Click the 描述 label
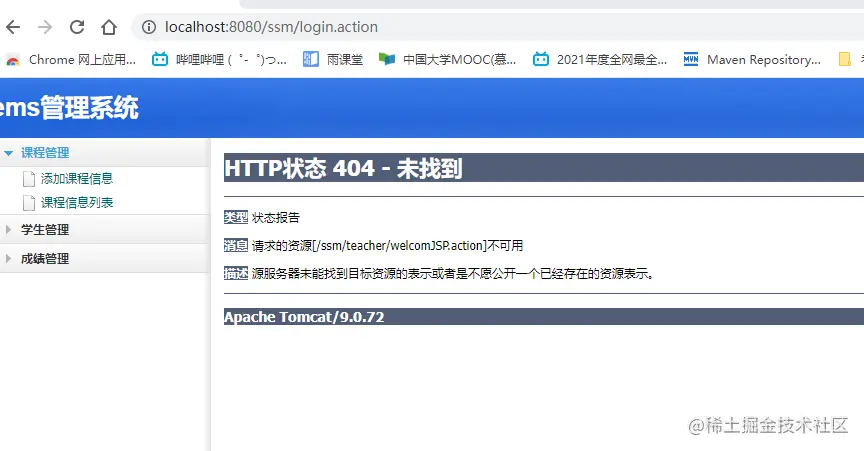Viewport: 864px width, 451px height. pos(236,273)
